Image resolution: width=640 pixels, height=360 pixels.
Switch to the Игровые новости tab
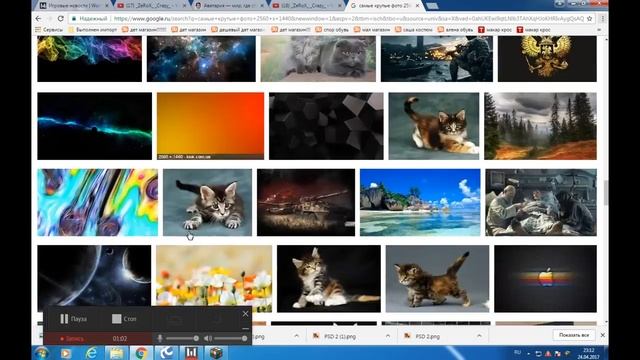[73, 6]
